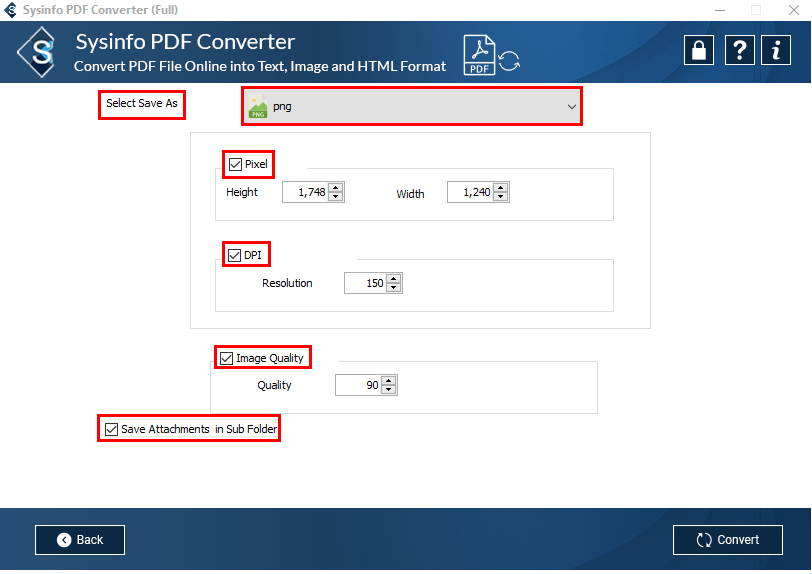Click the Back button

coord(80,540)
